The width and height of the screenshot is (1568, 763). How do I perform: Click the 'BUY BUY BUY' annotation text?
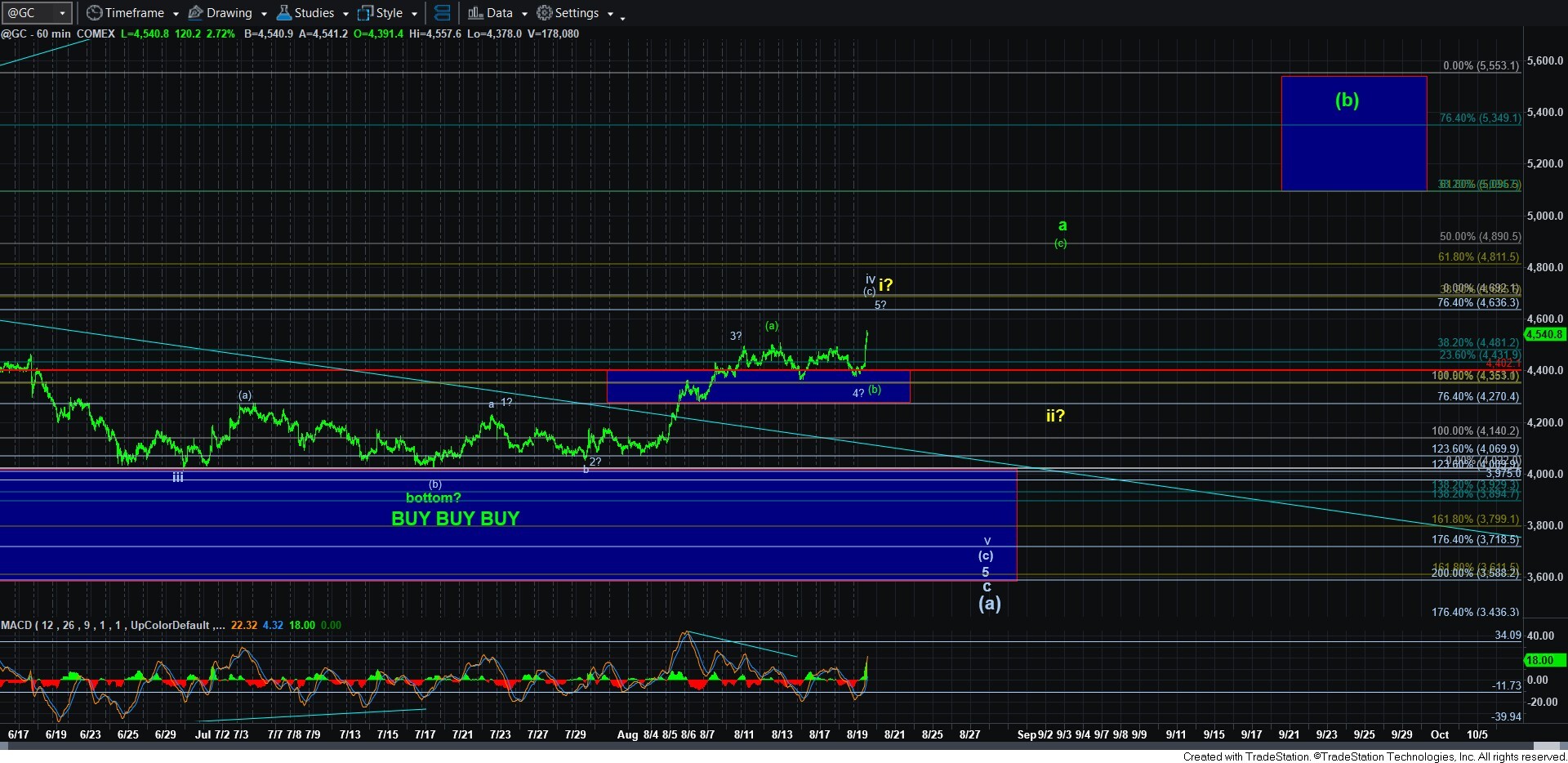point(455,518)
